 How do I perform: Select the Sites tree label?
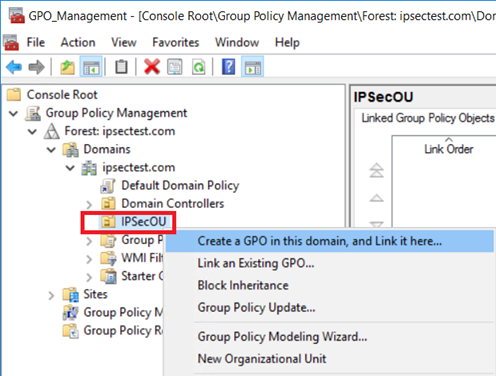pos(95,294)
